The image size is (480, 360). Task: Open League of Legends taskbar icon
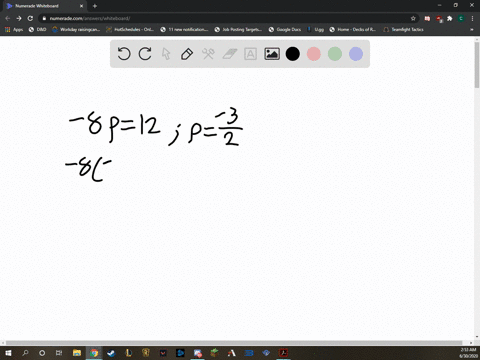[x=128, y=353]
